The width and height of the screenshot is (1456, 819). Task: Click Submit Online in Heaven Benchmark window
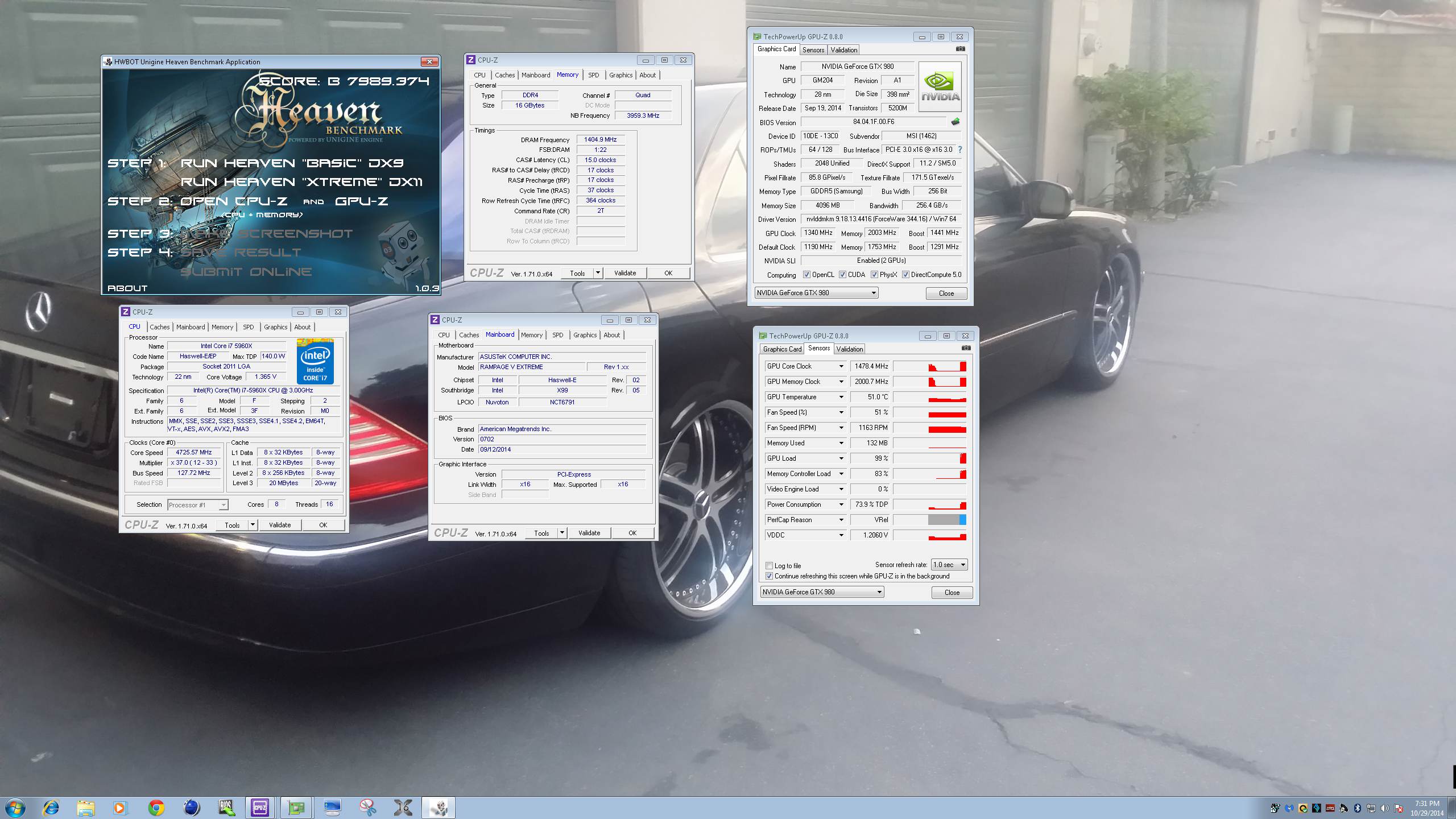pyautogui.click(x=246, y=272)
